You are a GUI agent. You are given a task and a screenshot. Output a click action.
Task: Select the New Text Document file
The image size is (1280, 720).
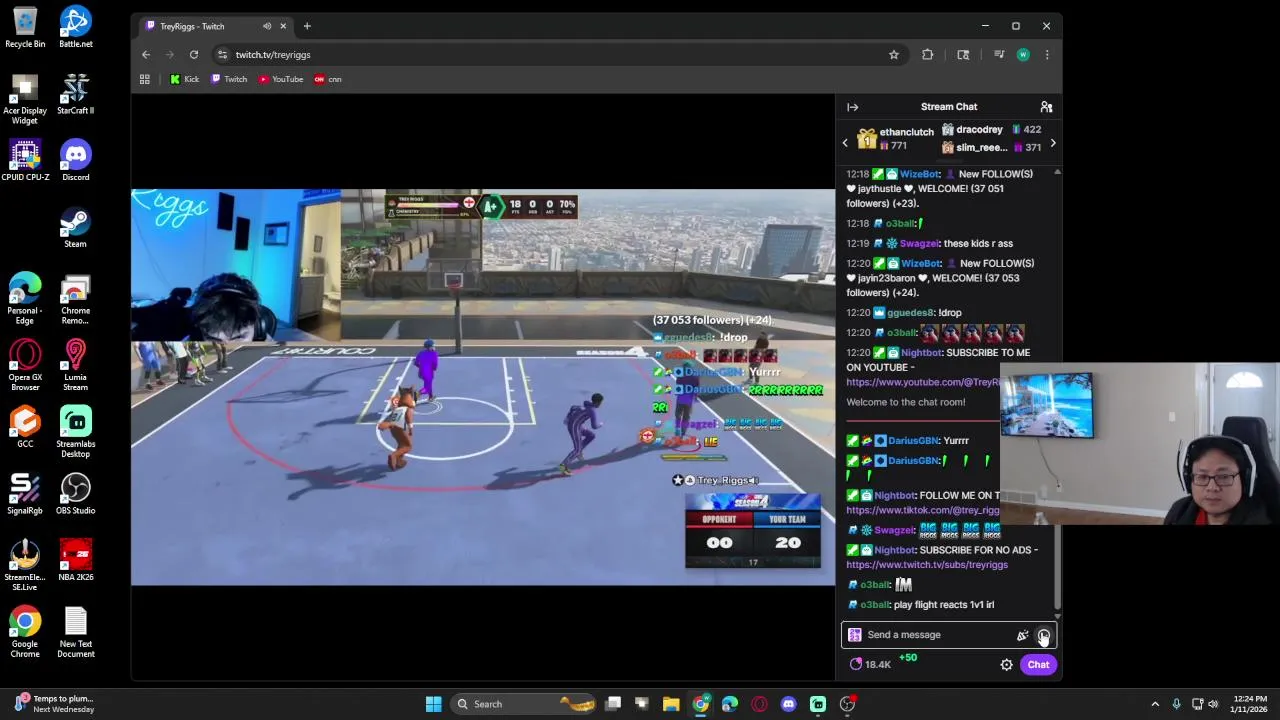[x=75, y=632]
